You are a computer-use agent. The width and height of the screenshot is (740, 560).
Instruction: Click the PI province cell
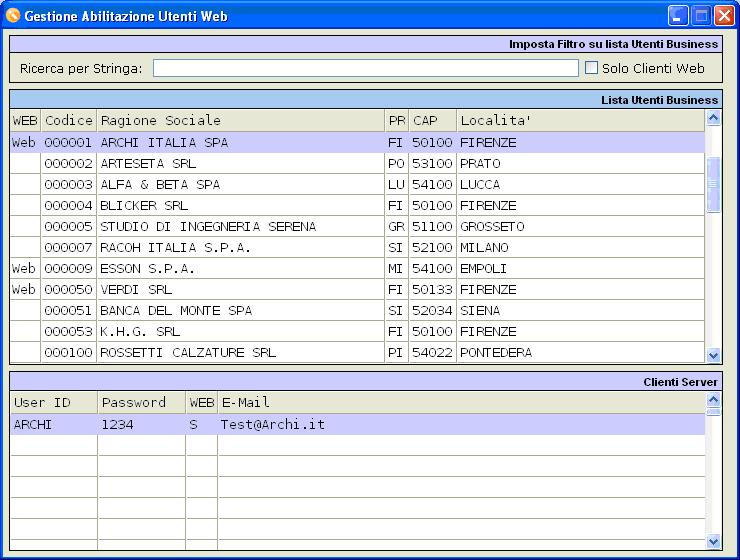tap(395, 352)
